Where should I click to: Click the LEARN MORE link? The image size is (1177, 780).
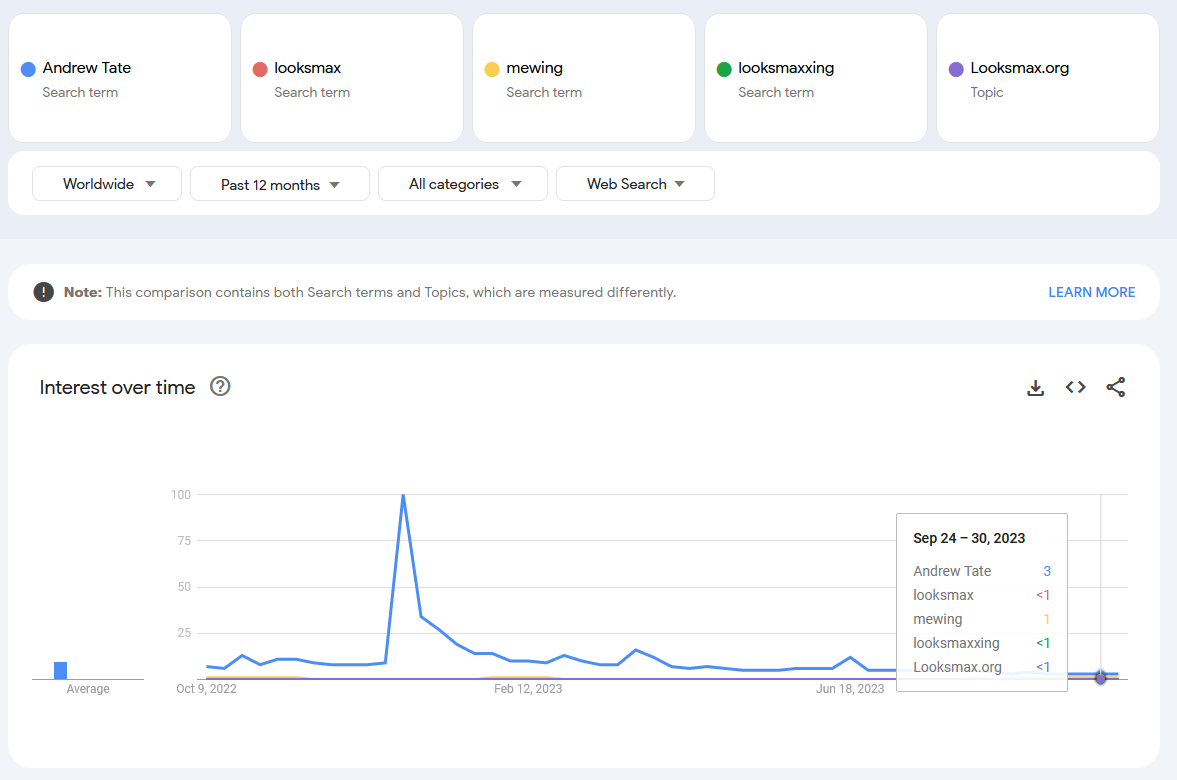1091,292
